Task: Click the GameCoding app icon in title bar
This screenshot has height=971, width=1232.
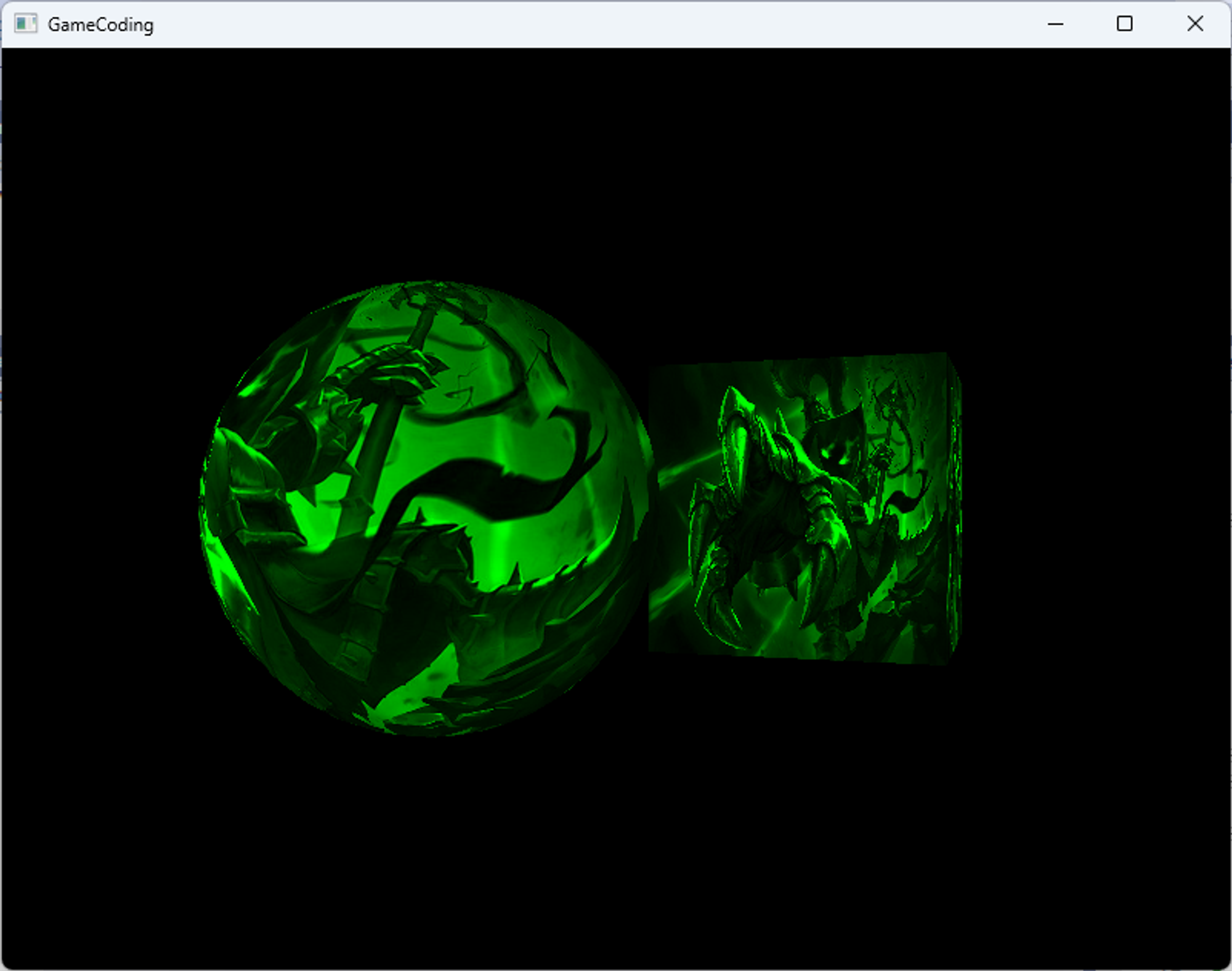Action: (x=25, y=24)
